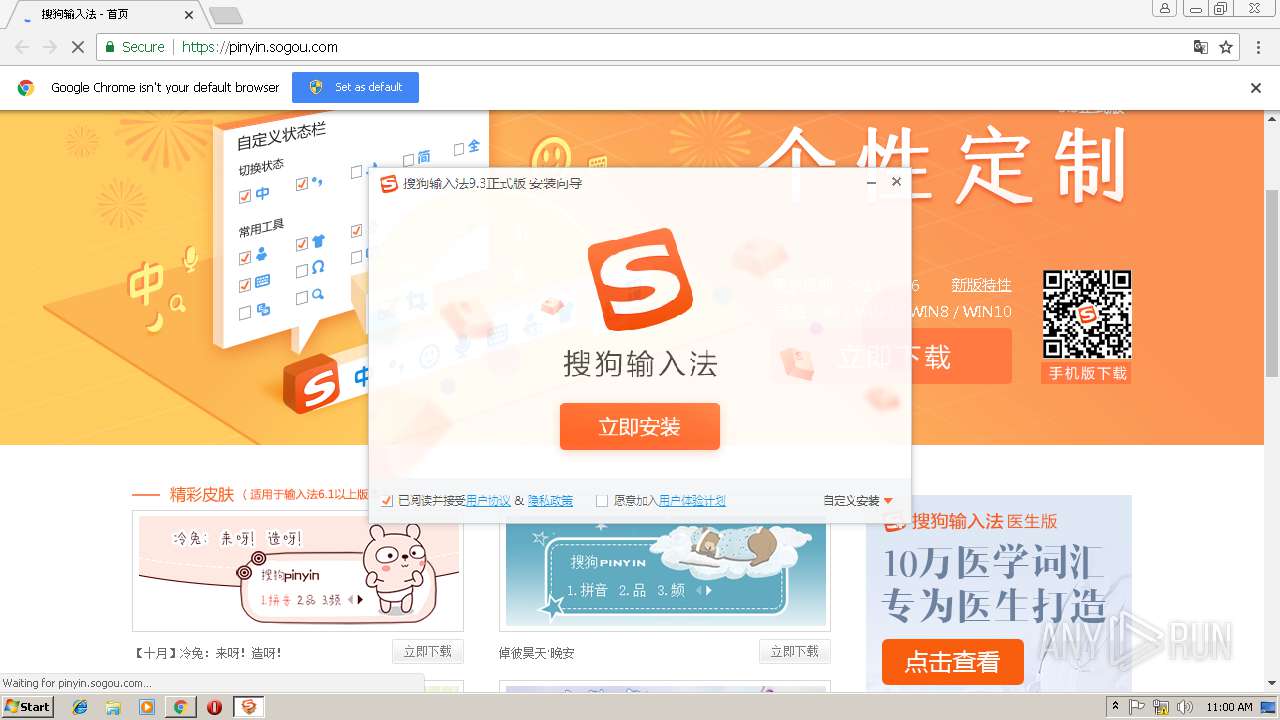Click 立即下载 for the 倬彼昊天·晚安 skin
Screen dimensions: 1280x720
(x=795, y=652)
